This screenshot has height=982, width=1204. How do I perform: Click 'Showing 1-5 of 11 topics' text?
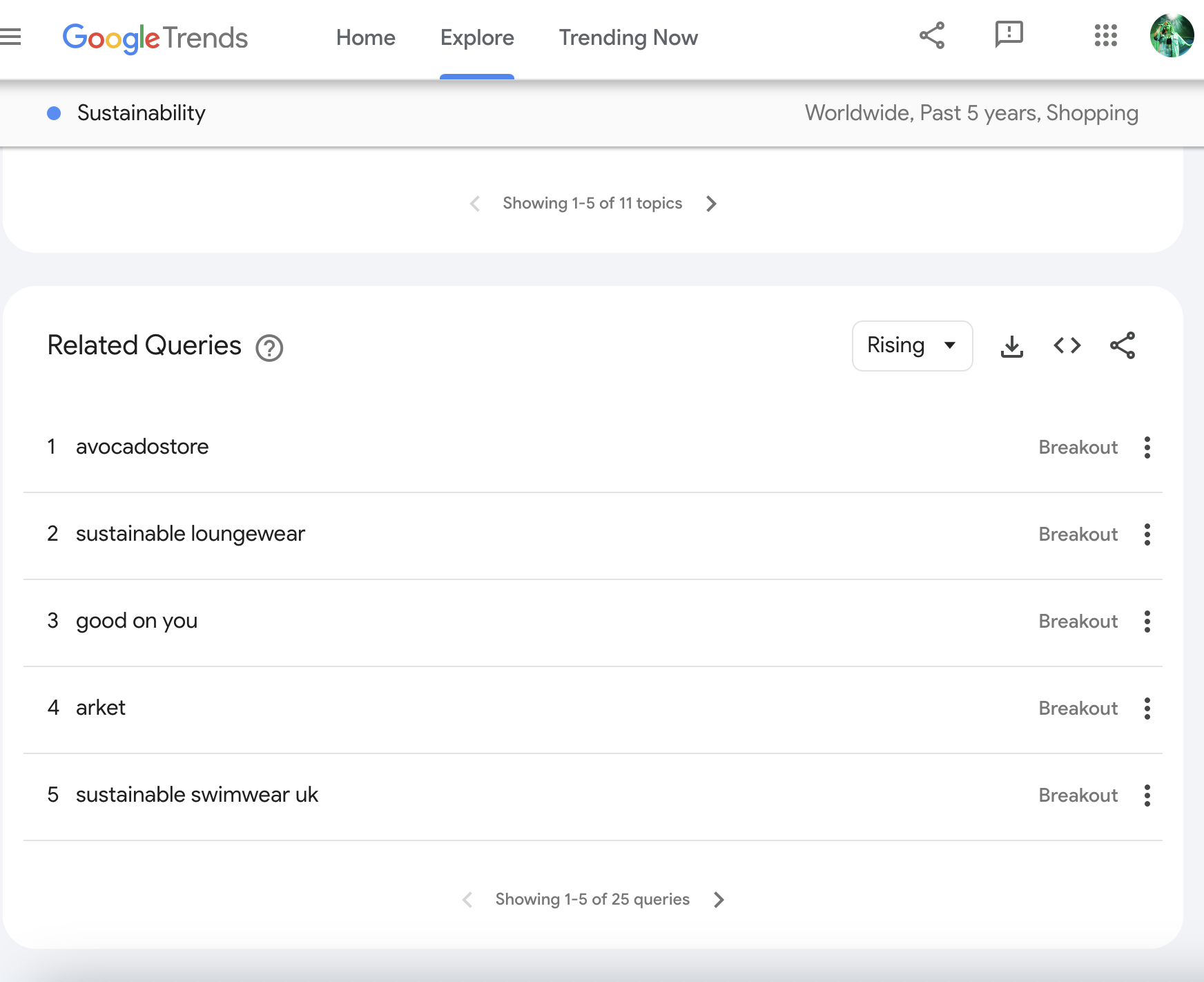[592, 203]
